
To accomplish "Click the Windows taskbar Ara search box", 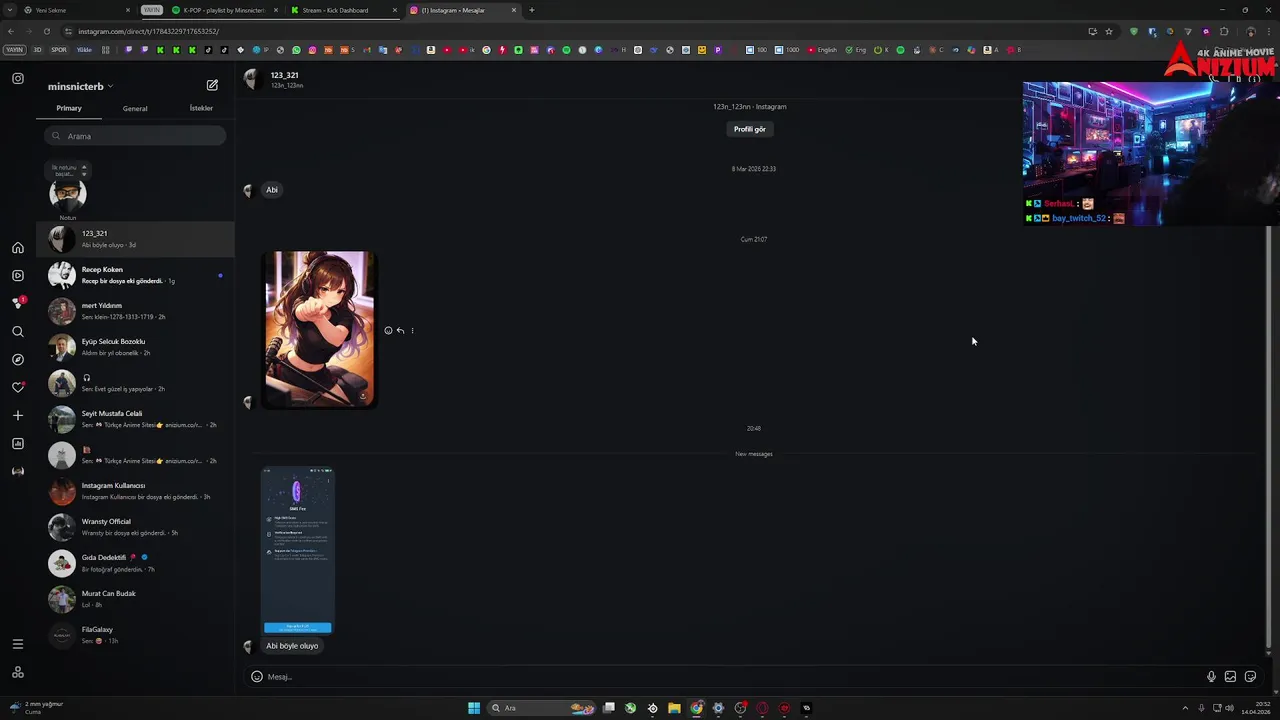I will point(540,708).
